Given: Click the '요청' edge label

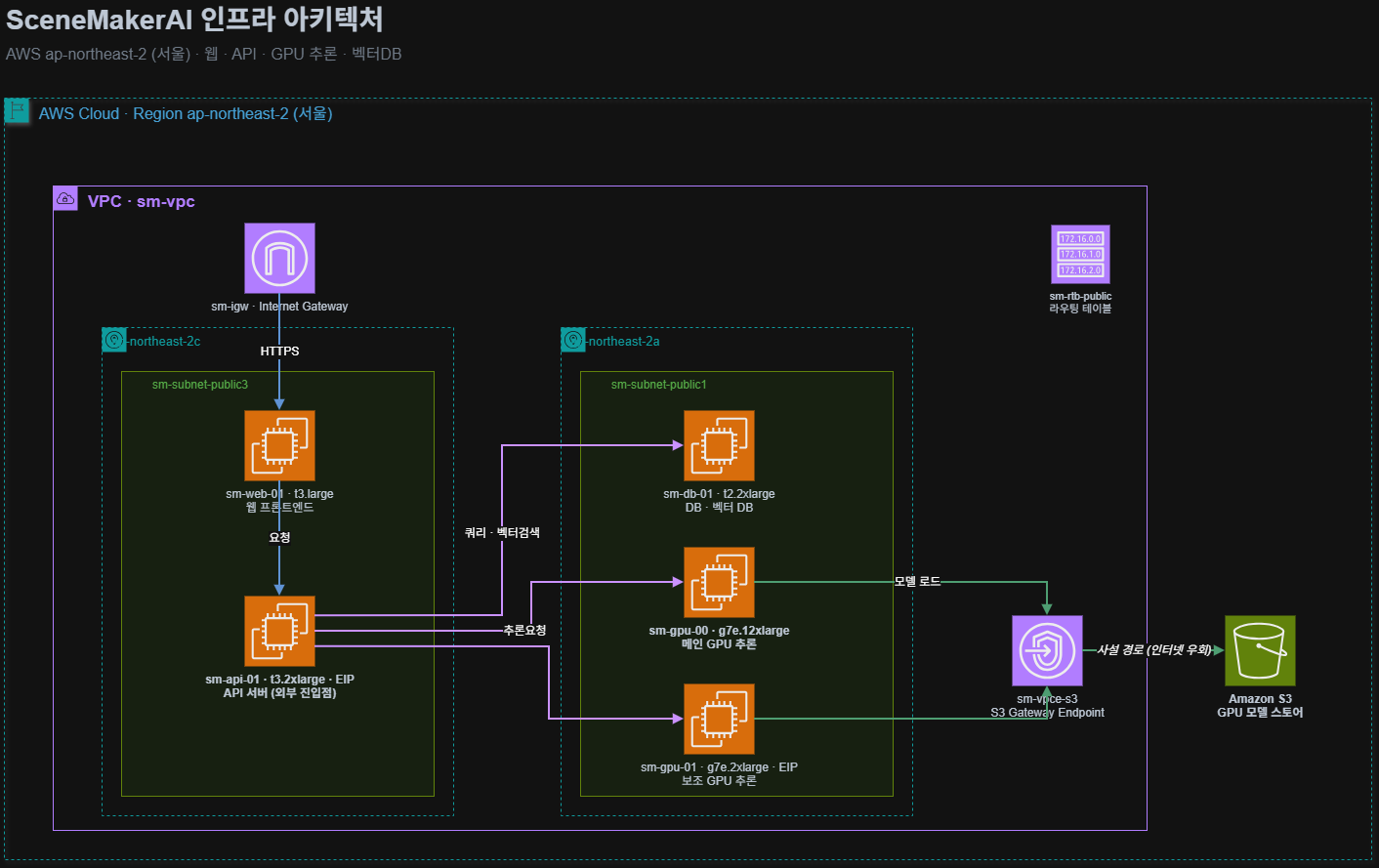Looking at the screenshot, I should coord(279,537).
